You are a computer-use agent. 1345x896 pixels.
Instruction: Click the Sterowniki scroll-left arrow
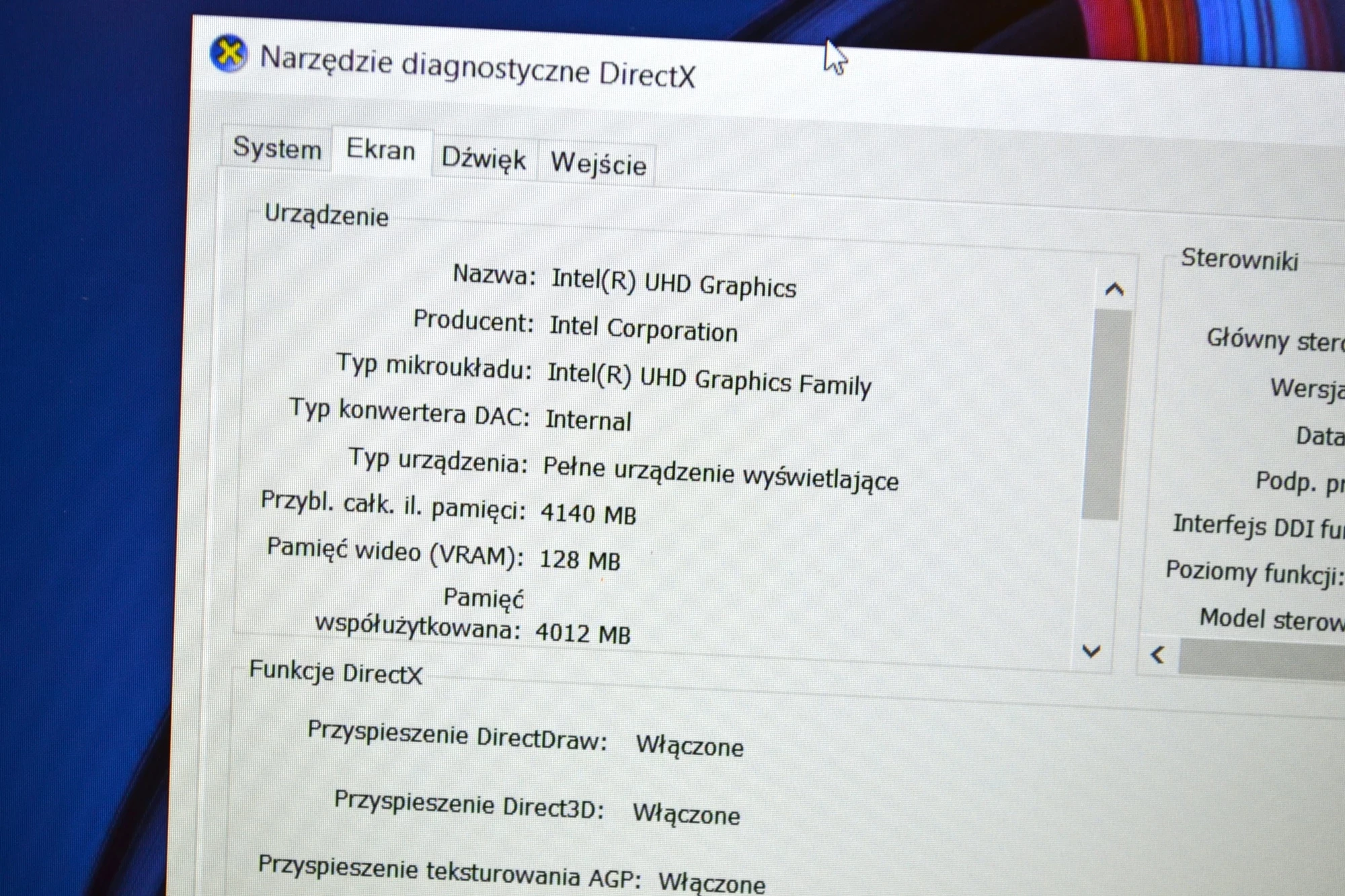click(1157, 655)
